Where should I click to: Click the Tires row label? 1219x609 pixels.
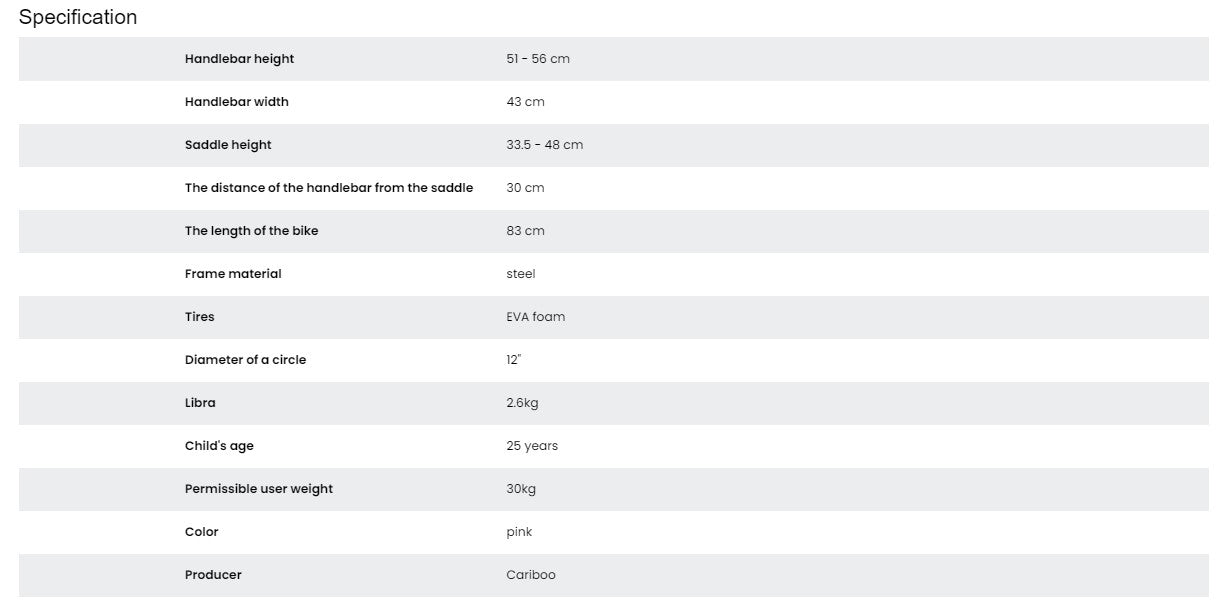coord(200,317)
